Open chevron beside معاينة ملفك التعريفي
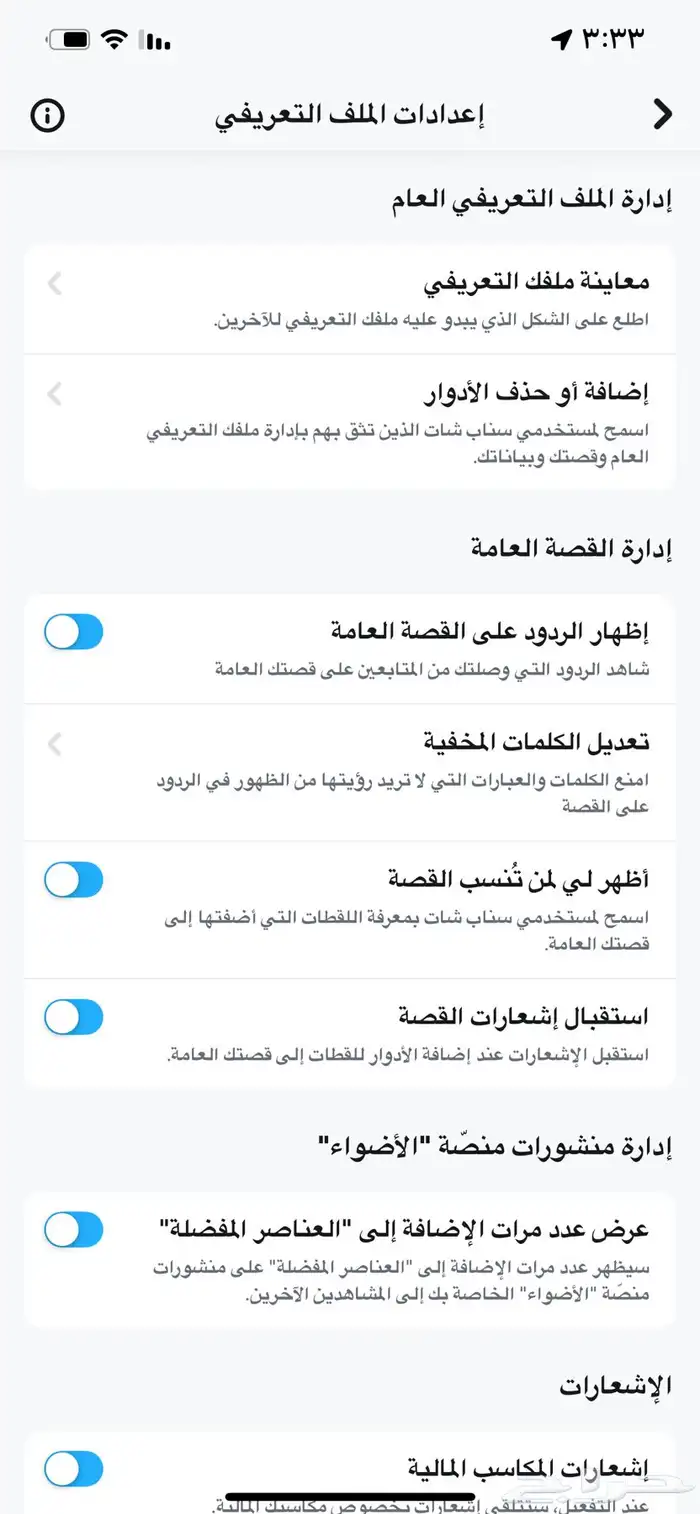The height and width of the screenshot is (1514, 700). (55, 284)
